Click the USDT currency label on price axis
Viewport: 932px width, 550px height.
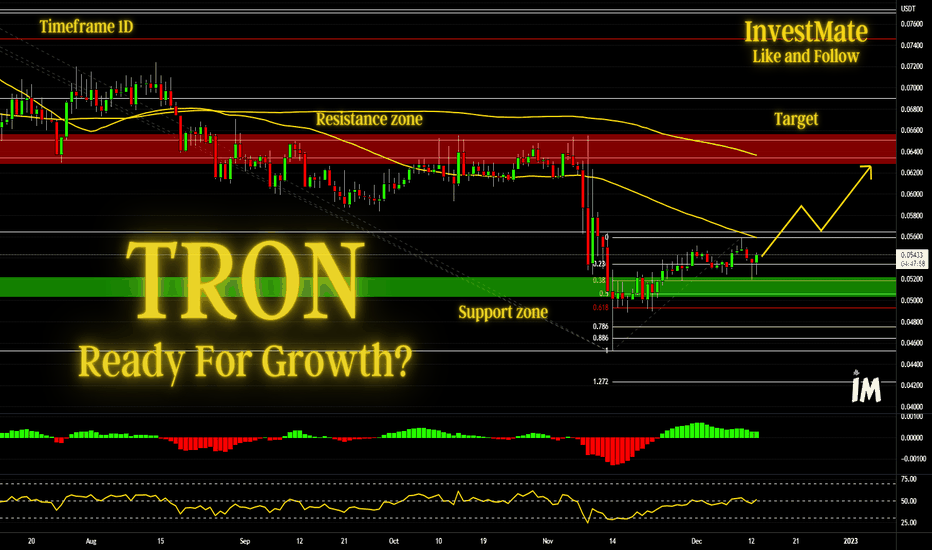[x=908, y=9]
